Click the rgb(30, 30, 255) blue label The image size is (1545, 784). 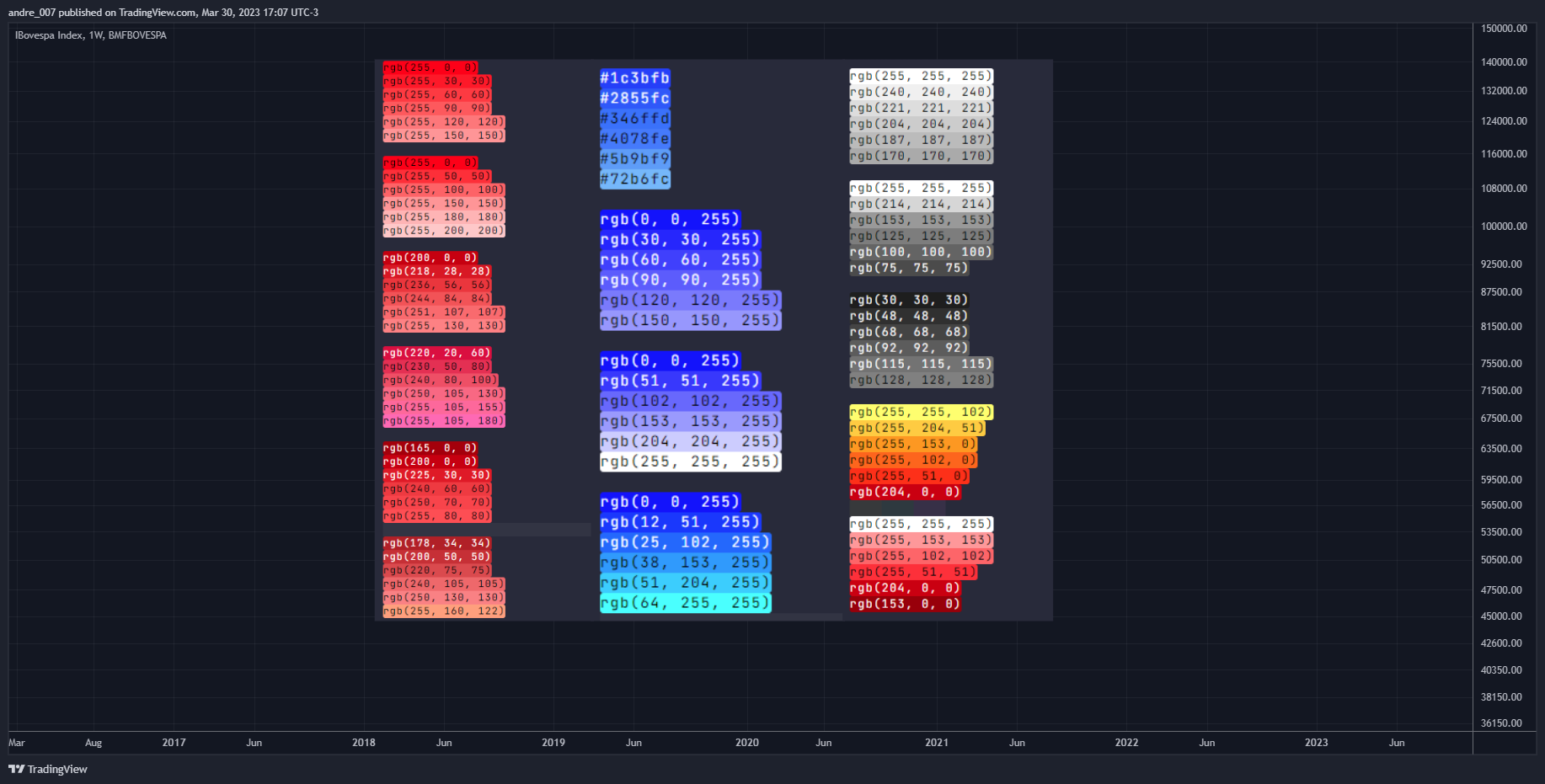[681, 239]
